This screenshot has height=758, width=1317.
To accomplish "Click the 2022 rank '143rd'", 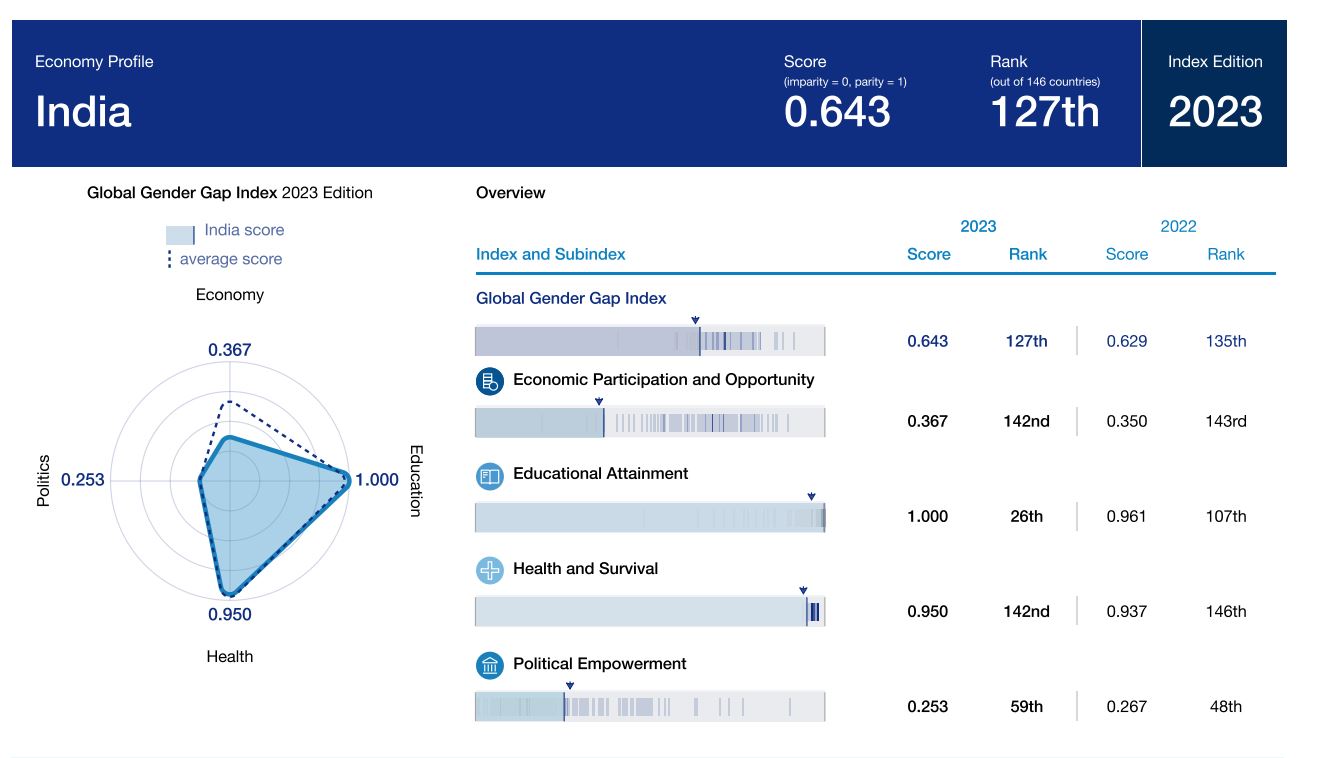I will (1226, 422).
